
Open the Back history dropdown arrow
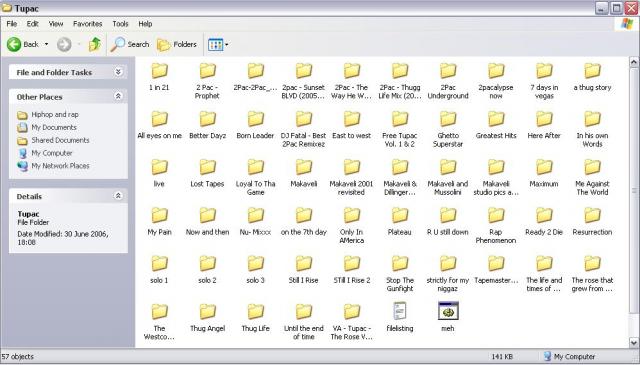(47, 44)
